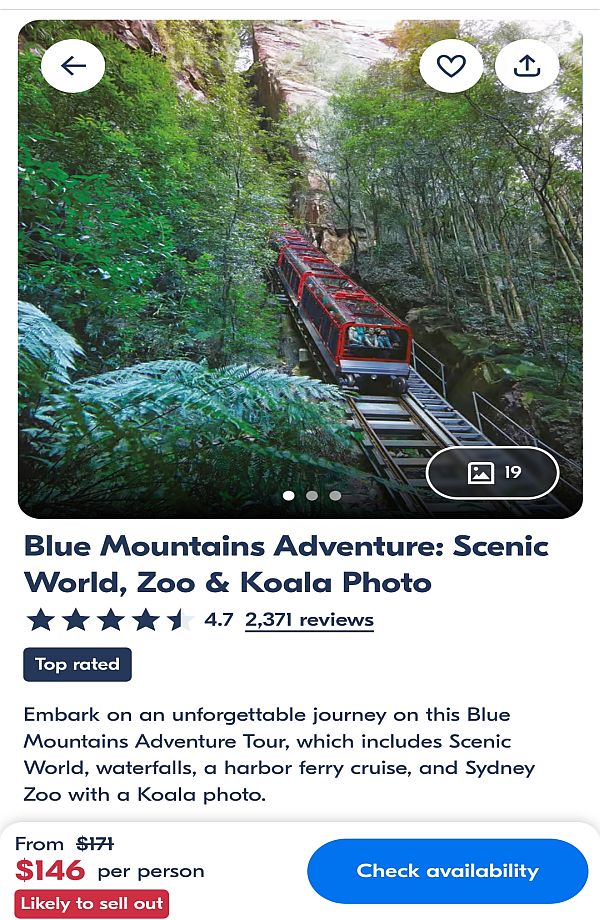Image resolution: width=600 pixels, height=920 pixels.
Task: Open the 2,371 reviews link
Action: (309, 620)
